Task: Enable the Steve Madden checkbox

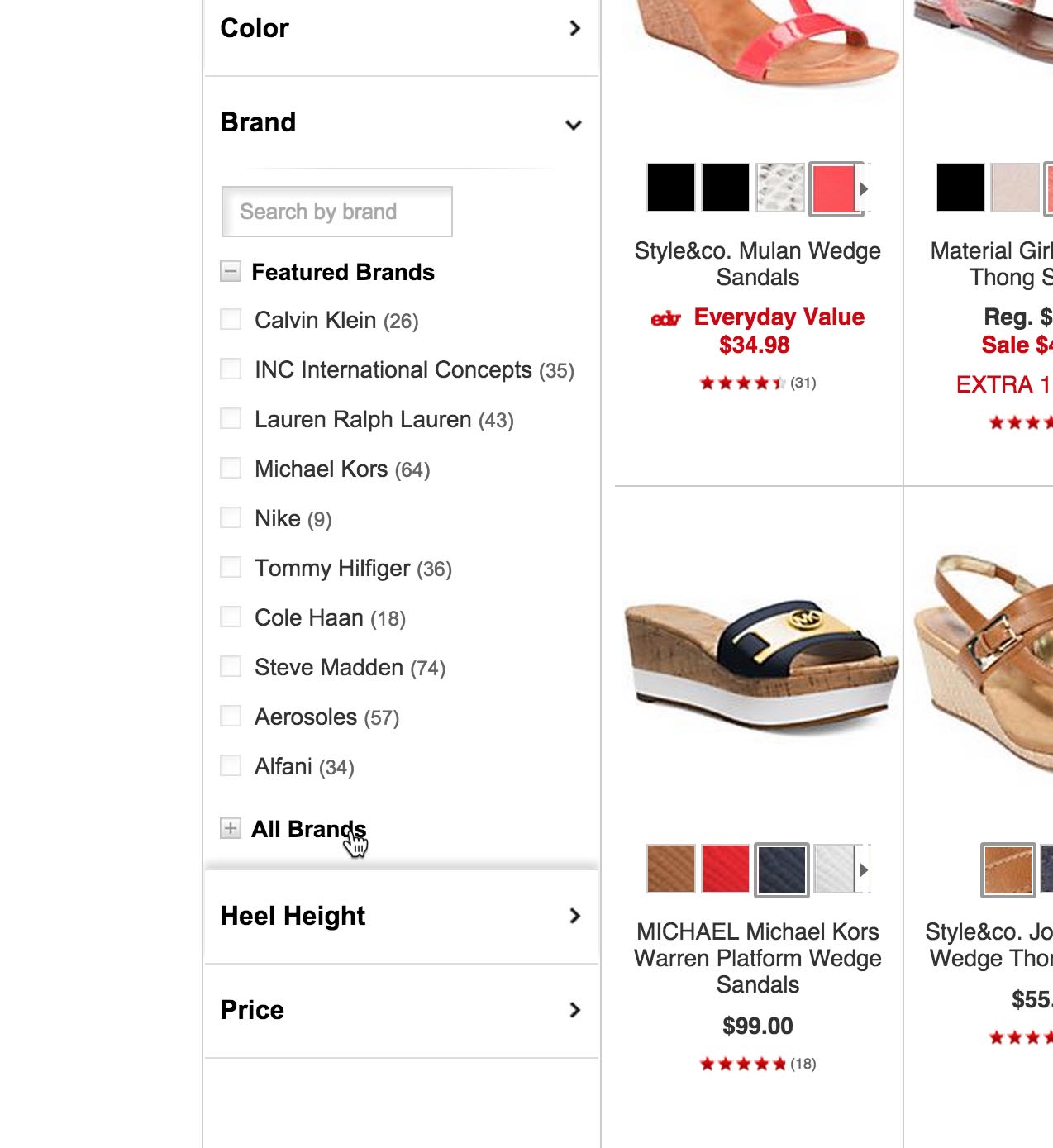Action: pos(231,667)
